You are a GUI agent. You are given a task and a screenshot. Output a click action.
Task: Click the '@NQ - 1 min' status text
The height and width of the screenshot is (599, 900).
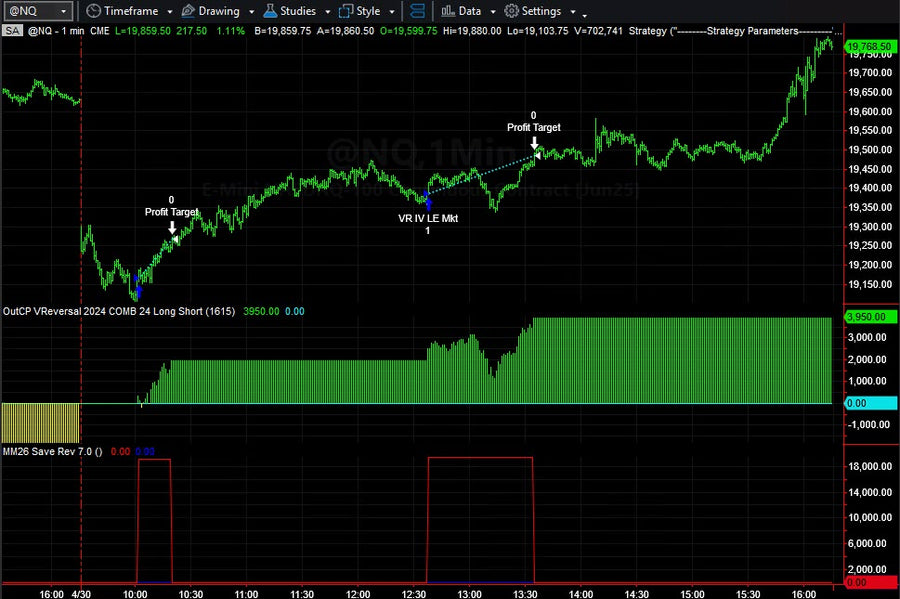pos(56,31)
